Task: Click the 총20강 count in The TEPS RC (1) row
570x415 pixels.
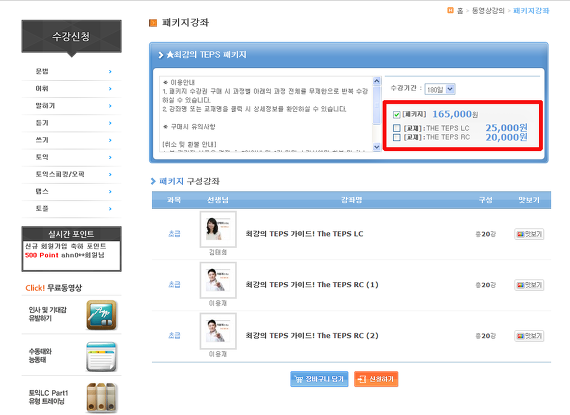Action: coord(486,285)
